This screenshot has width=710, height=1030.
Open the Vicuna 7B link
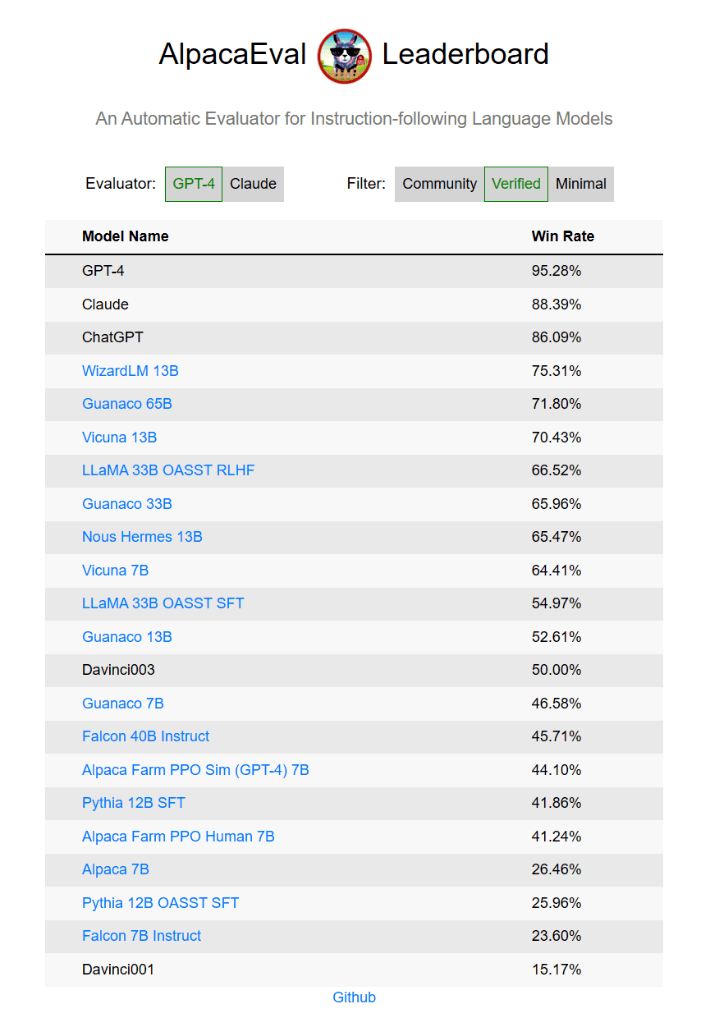pos(115,570)
